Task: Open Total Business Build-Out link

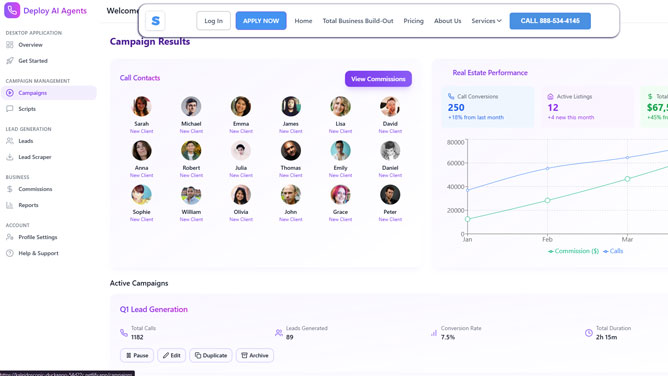Action: point(358,20)
